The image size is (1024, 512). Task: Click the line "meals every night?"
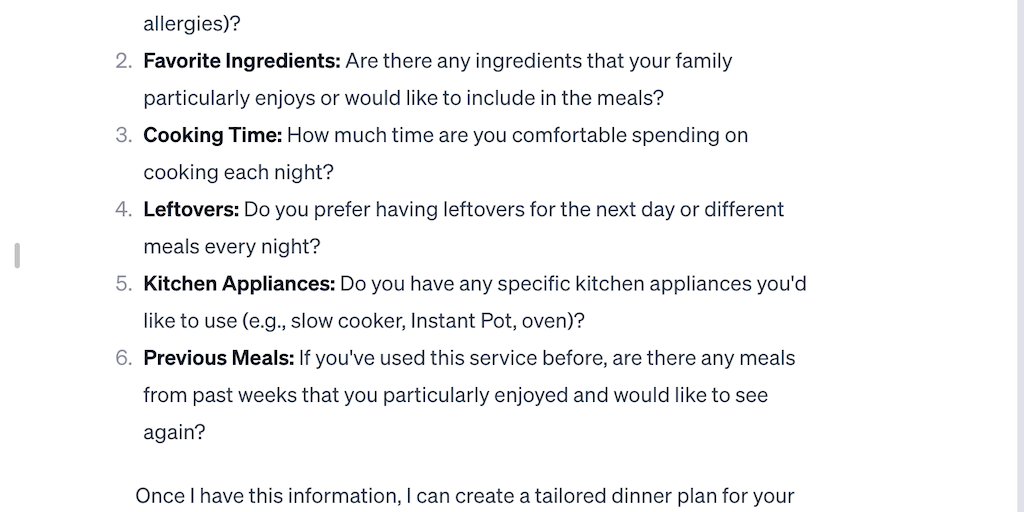pyautogui.click(x=231, y=246)
